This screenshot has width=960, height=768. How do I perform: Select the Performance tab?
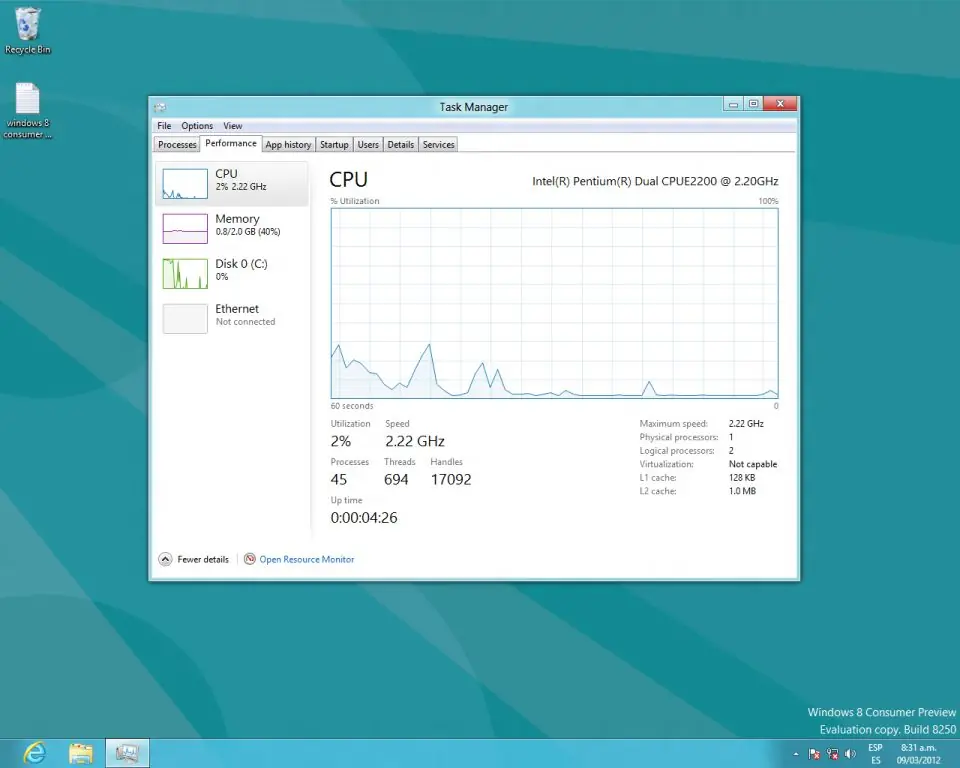[231, 143]
